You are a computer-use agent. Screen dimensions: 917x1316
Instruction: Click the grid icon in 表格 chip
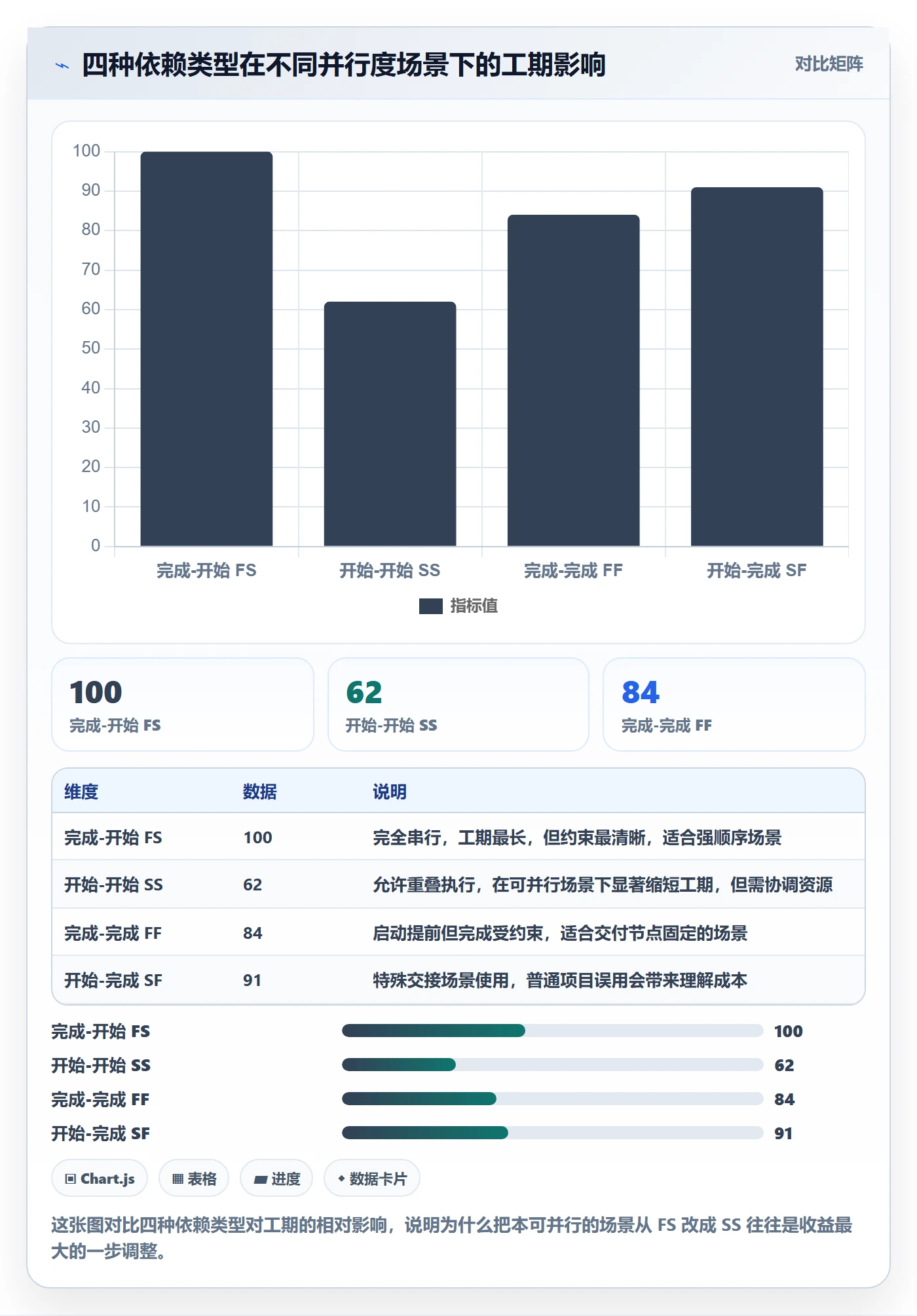[x=178, y=1179]
